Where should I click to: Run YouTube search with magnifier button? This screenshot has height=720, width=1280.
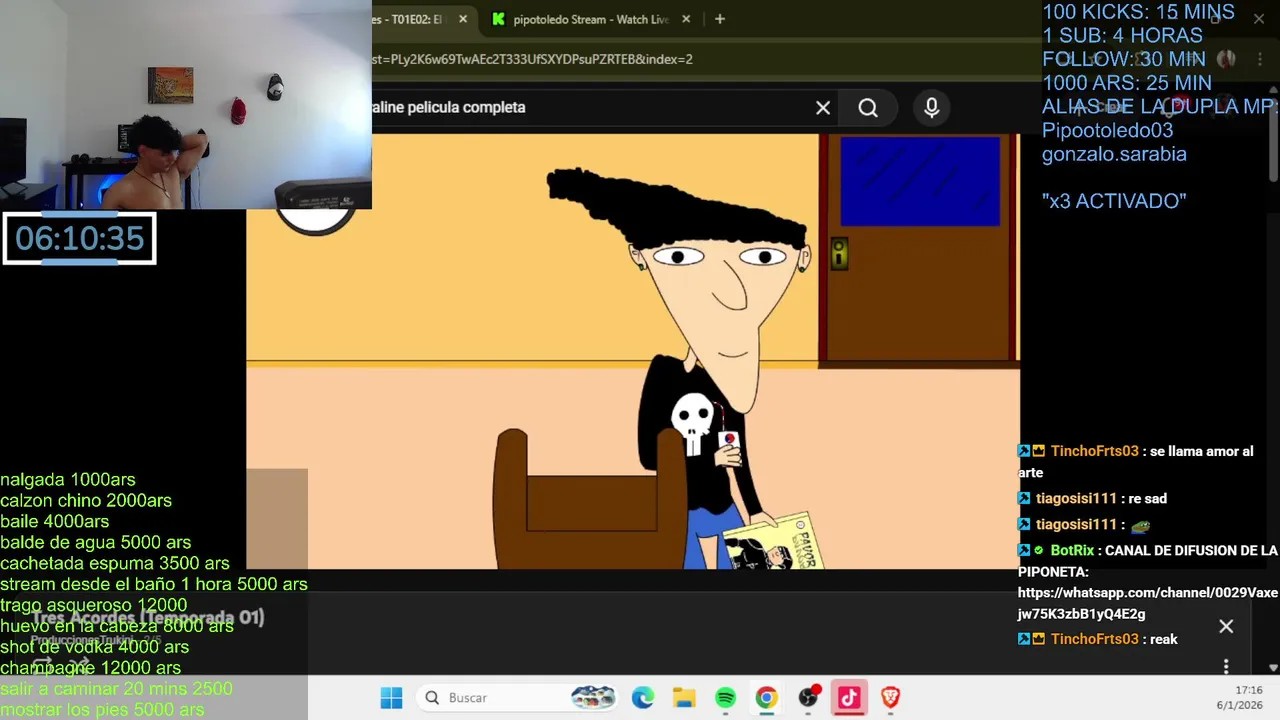(868, 108)
